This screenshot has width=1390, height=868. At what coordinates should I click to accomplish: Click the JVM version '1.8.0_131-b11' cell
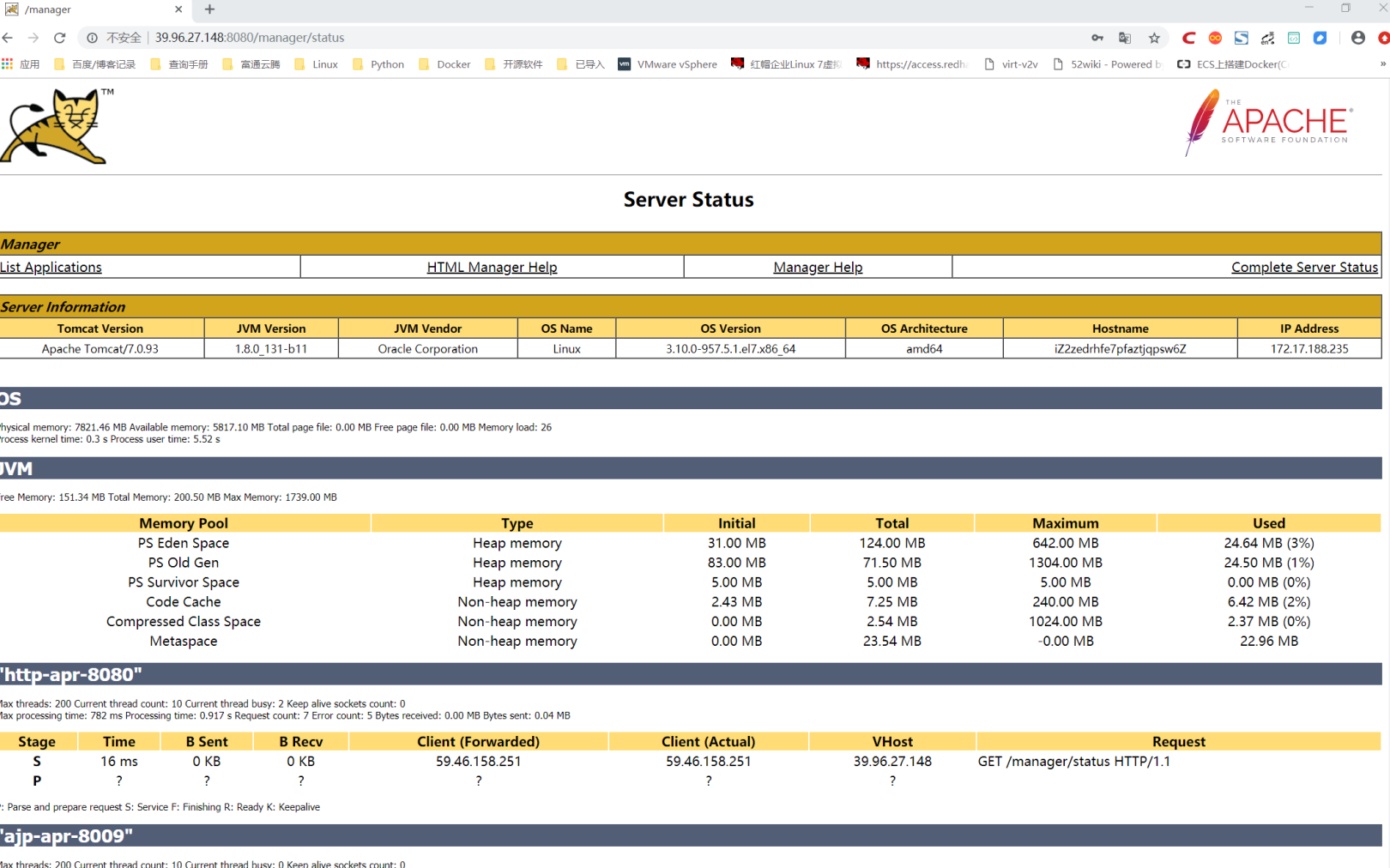[x=271, y=349]
